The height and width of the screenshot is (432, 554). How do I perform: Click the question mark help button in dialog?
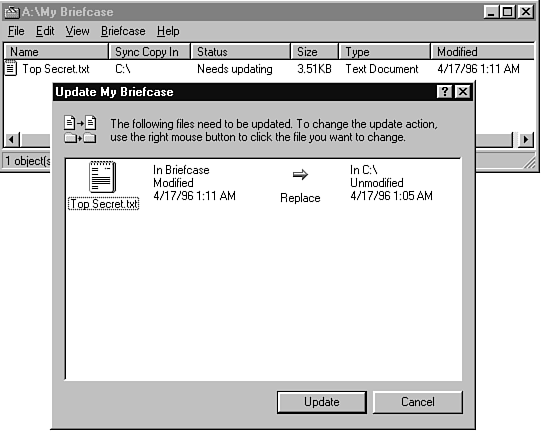click(444, 92)
